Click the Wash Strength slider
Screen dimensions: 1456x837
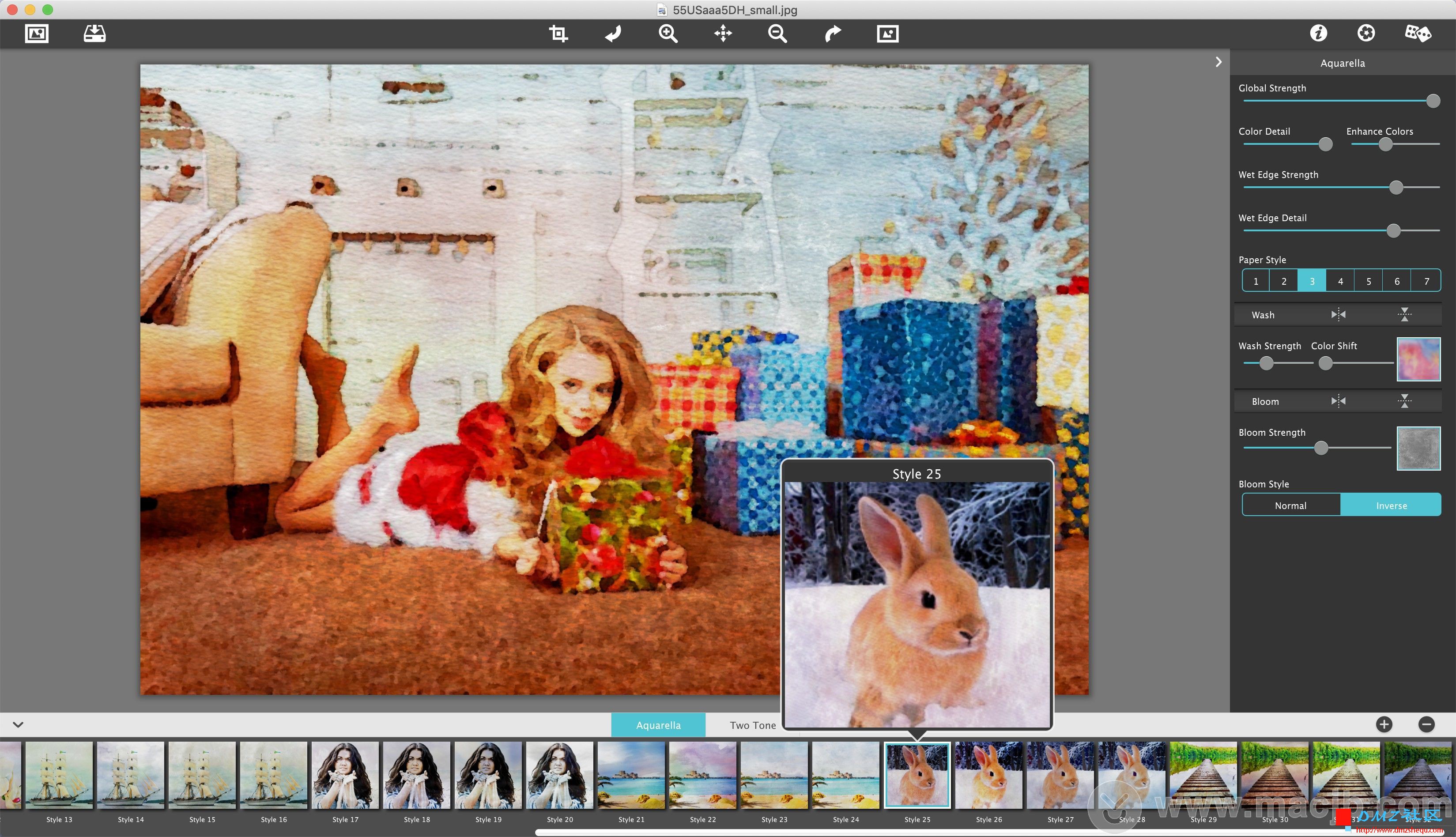click(x=1278, y=363)
